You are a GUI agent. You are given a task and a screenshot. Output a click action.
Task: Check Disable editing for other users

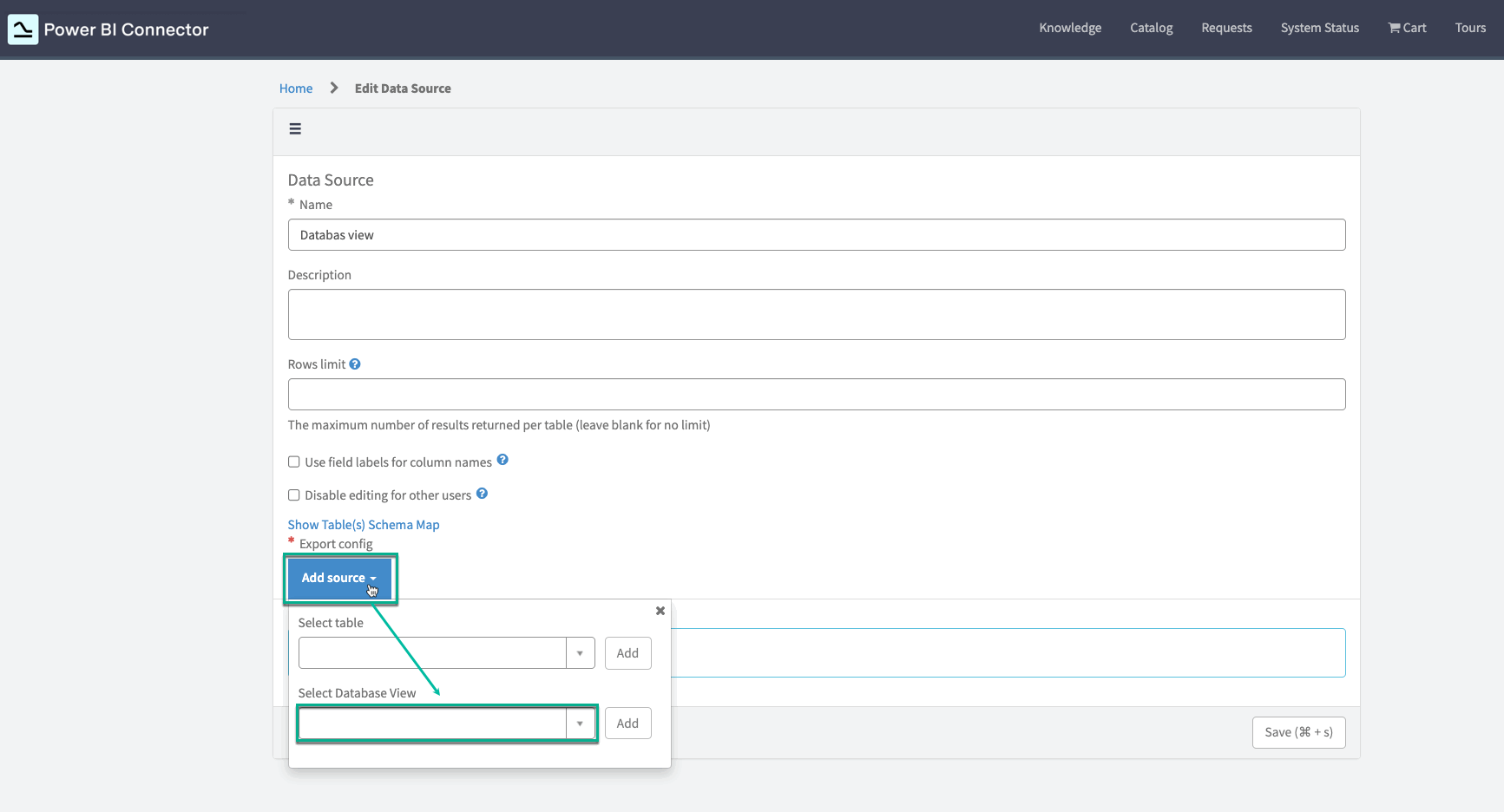293,494
